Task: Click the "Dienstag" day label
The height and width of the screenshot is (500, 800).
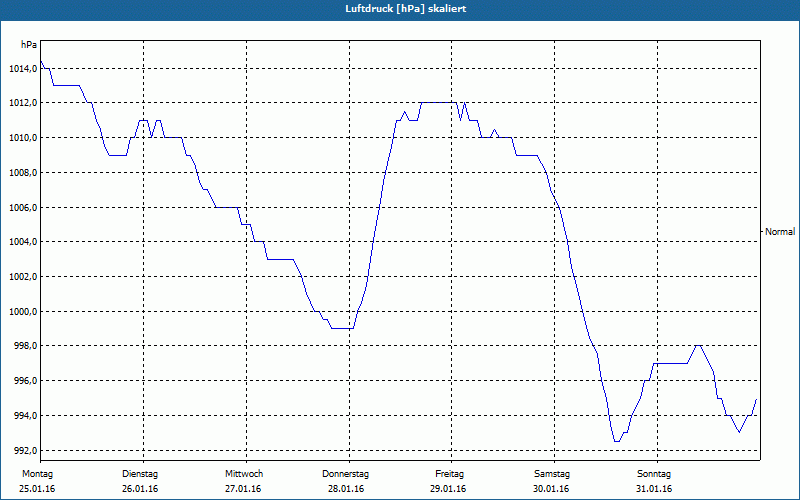Action: click(140, 474)
